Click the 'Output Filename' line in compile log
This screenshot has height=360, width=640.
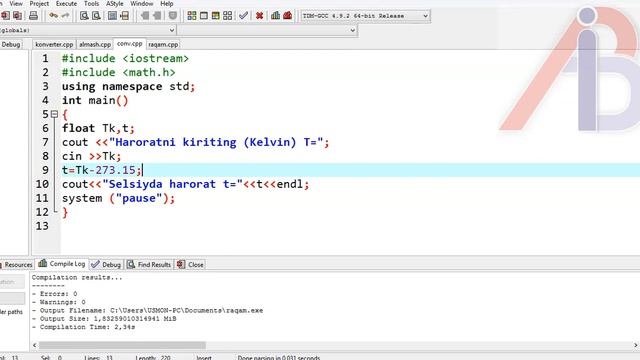tap(147, 311)
